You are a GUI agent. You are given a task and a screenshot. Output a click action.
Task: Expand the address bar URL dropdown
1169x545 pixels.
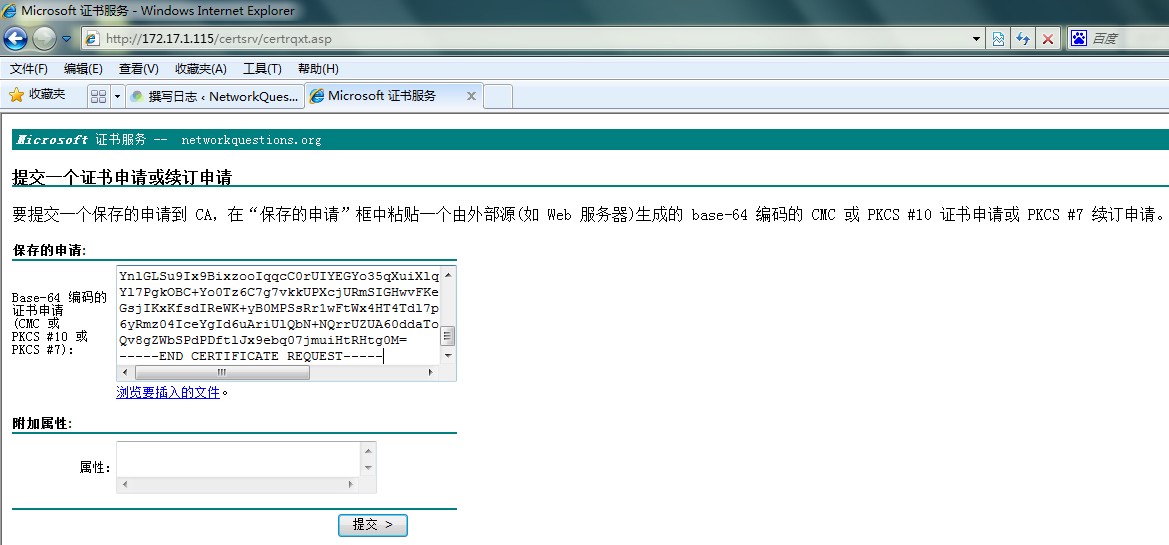[977, 39]
